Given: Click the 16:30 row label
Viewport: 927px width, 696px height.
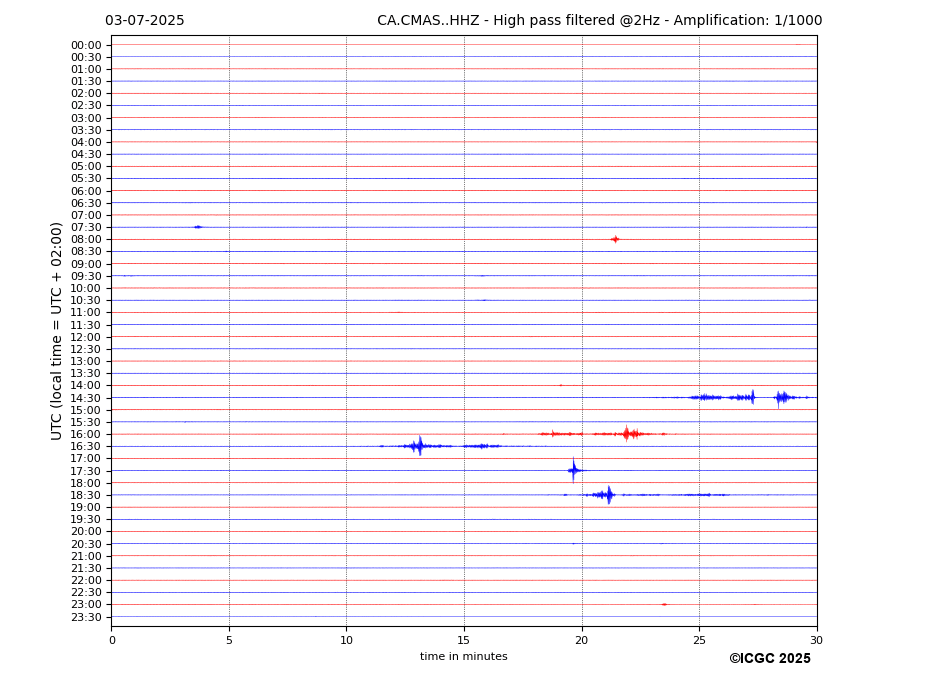Looking at the screenshot, I should (86, 446).
